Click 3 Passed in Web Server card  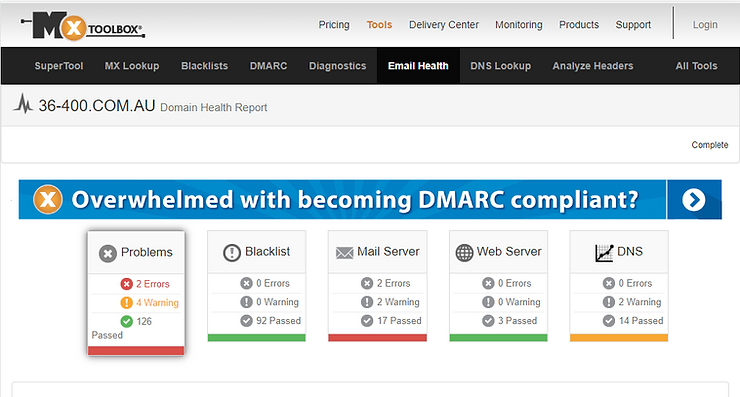pyautogui.click(x=517, y=321)
